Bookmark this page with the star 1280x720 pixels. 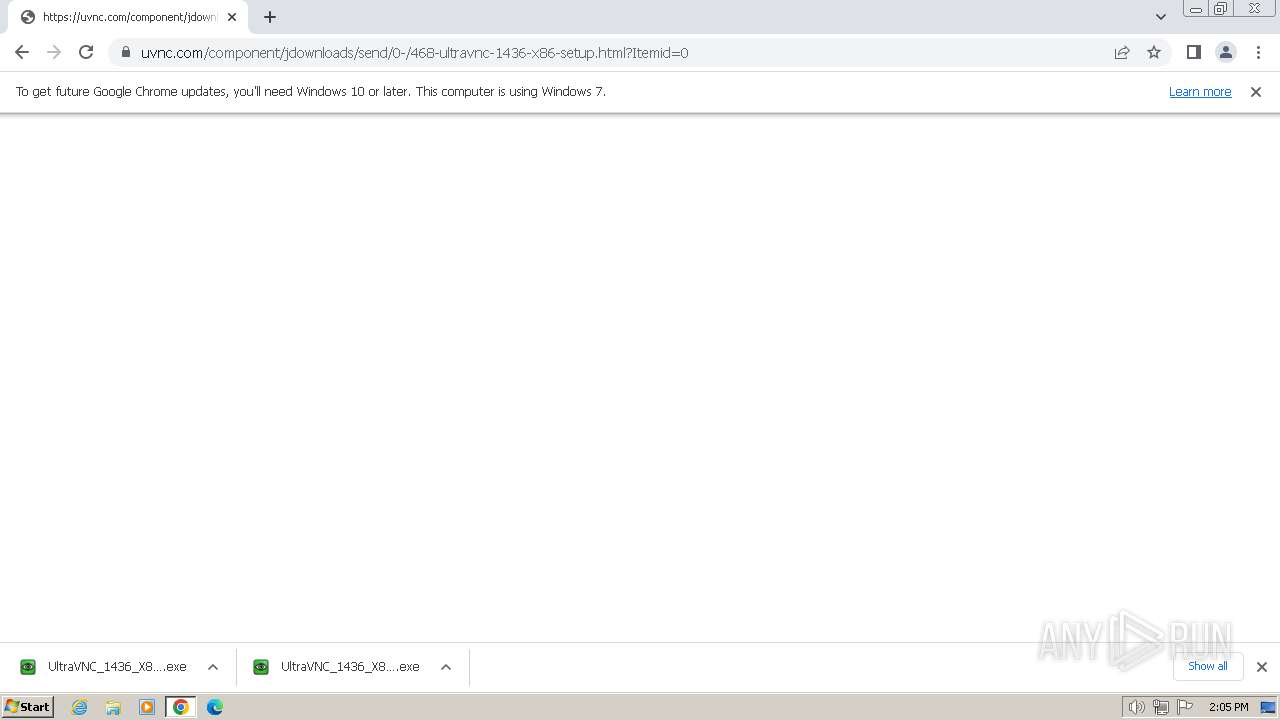tap(1154, 52)
